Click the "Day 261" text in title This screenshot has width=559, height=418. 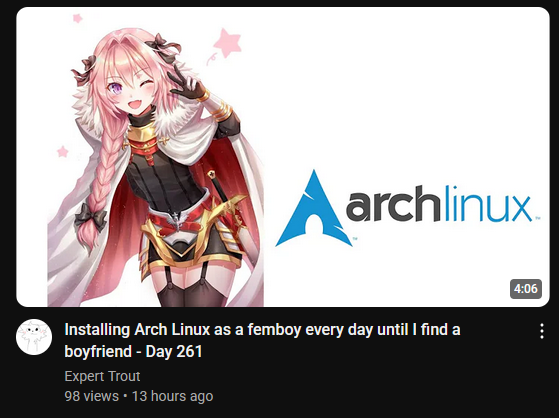[174, 352]
